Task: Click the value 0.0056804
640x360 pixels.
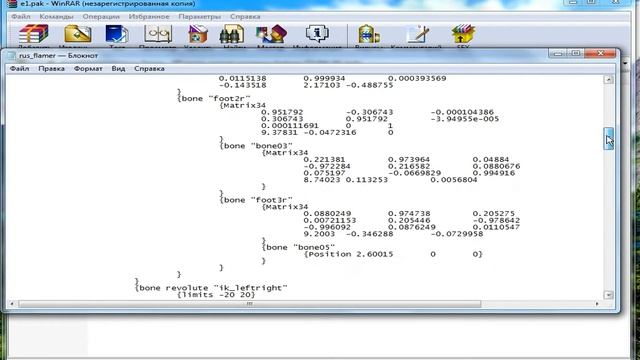Action: (453, 180)
